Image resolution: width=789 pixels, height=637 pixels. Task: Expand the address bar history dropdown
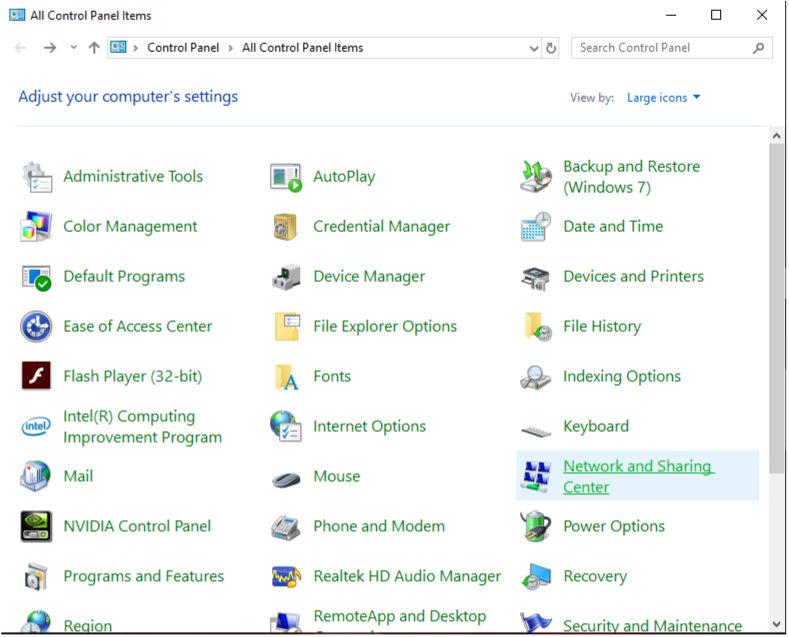534,48
